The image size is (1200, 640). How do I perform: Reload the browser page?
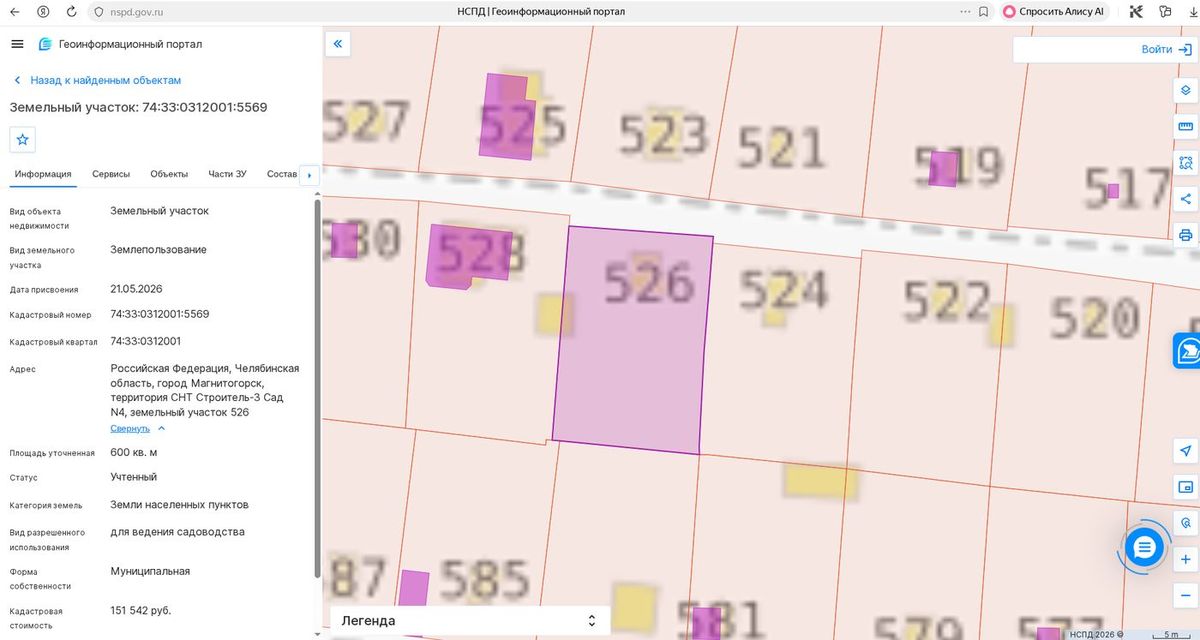coord(71,12)
